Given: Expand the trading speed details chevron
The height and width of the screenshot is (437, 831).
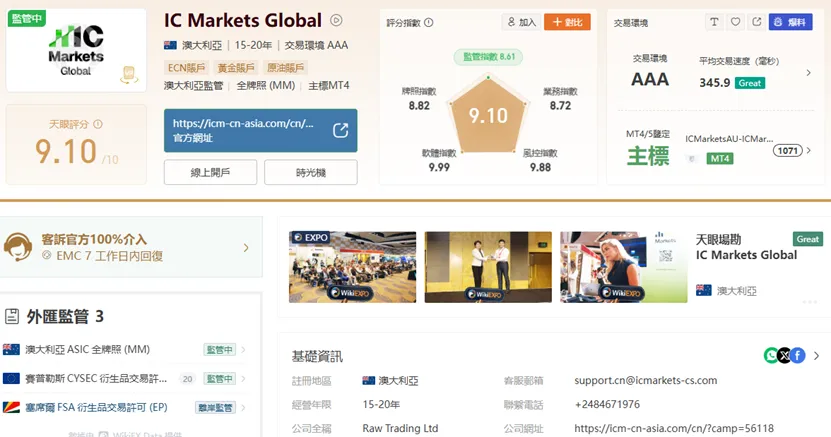Looking at the screenshot, I should click(x=808, y=73).
